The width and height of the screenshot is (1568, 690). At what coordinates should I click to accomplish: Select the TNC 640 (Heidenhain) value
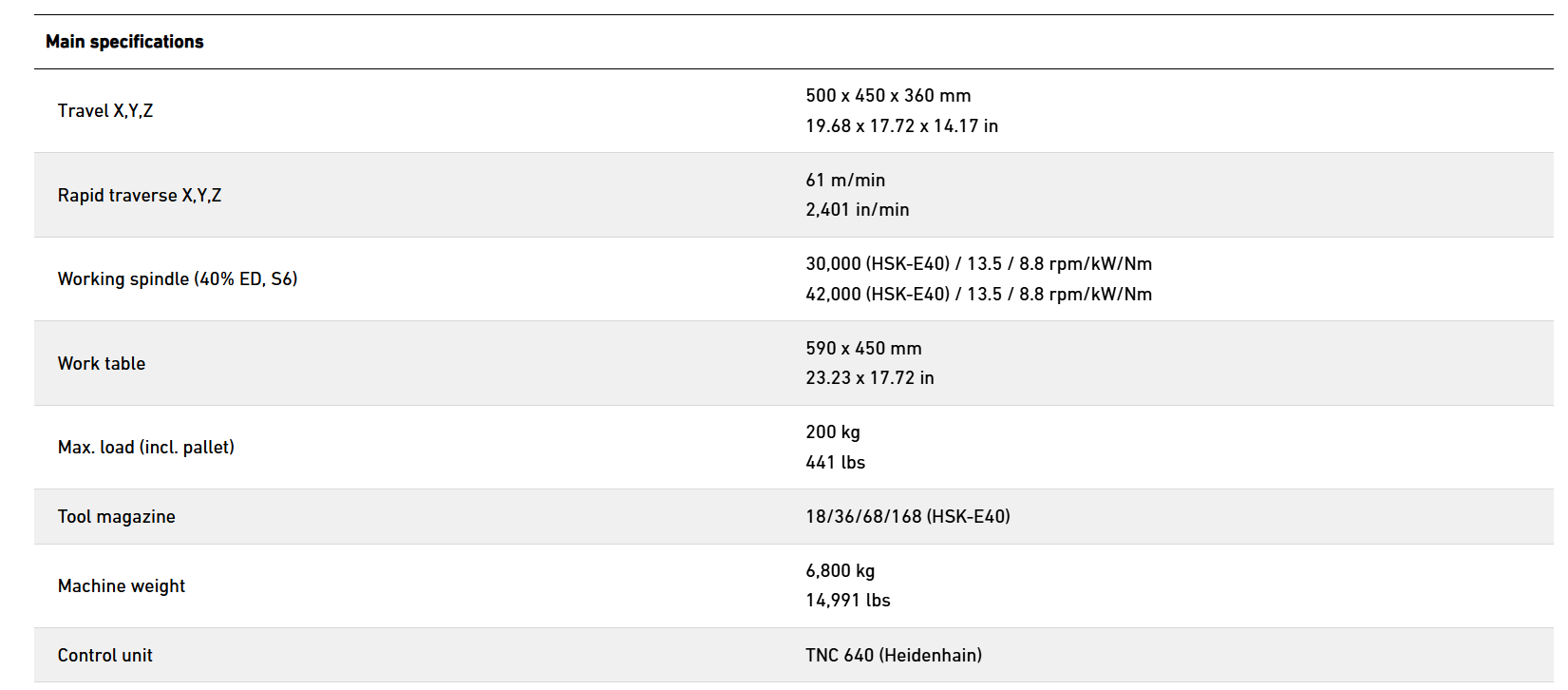click(893, 656)
